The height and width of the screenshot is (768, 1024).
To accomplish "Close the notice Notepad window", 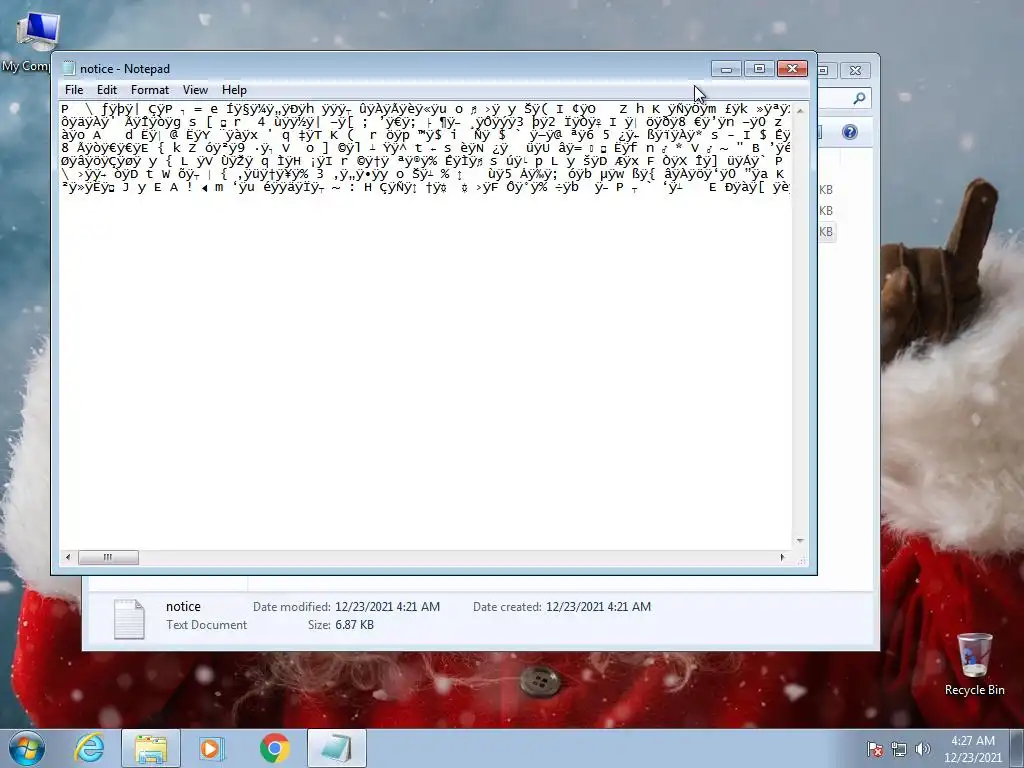I will [x=792, y=69].
